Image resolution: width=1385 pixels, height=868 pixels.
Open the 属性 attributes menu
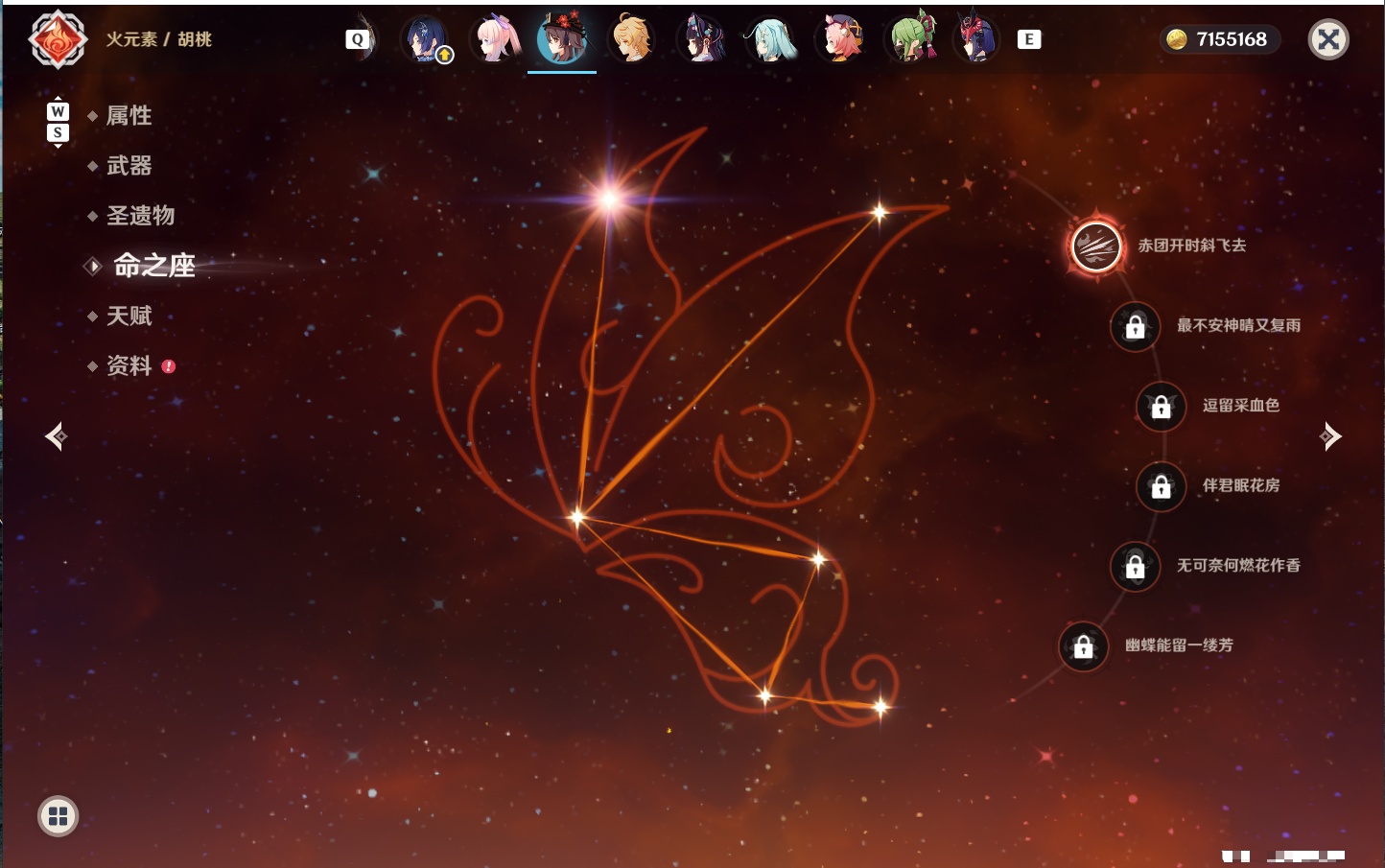[129, 116]
